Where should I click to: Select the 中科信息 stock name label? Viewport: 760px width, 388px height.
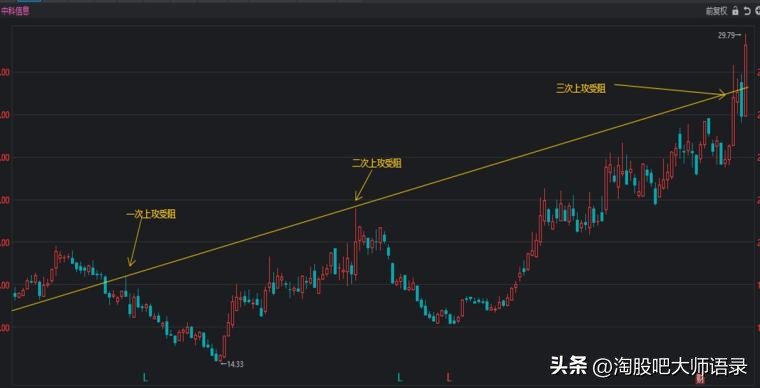pos(15,11)
